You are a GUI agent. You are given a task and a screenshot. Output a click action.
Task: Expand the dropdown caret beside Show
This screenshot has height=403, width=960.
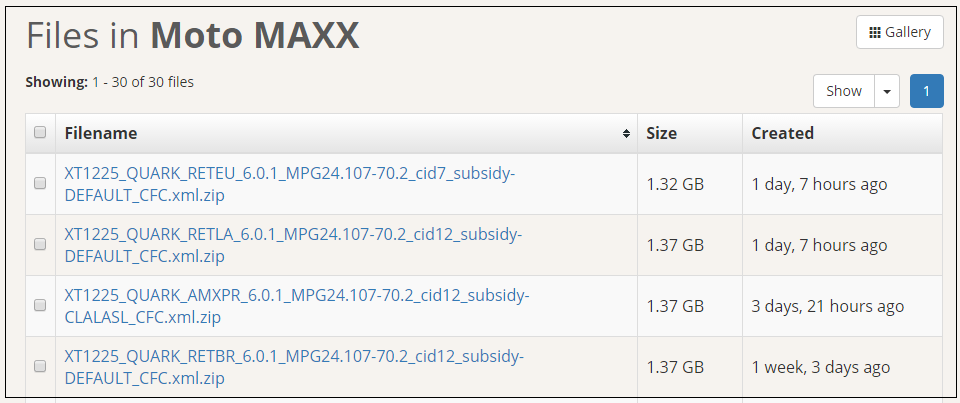tap(887, 91)
